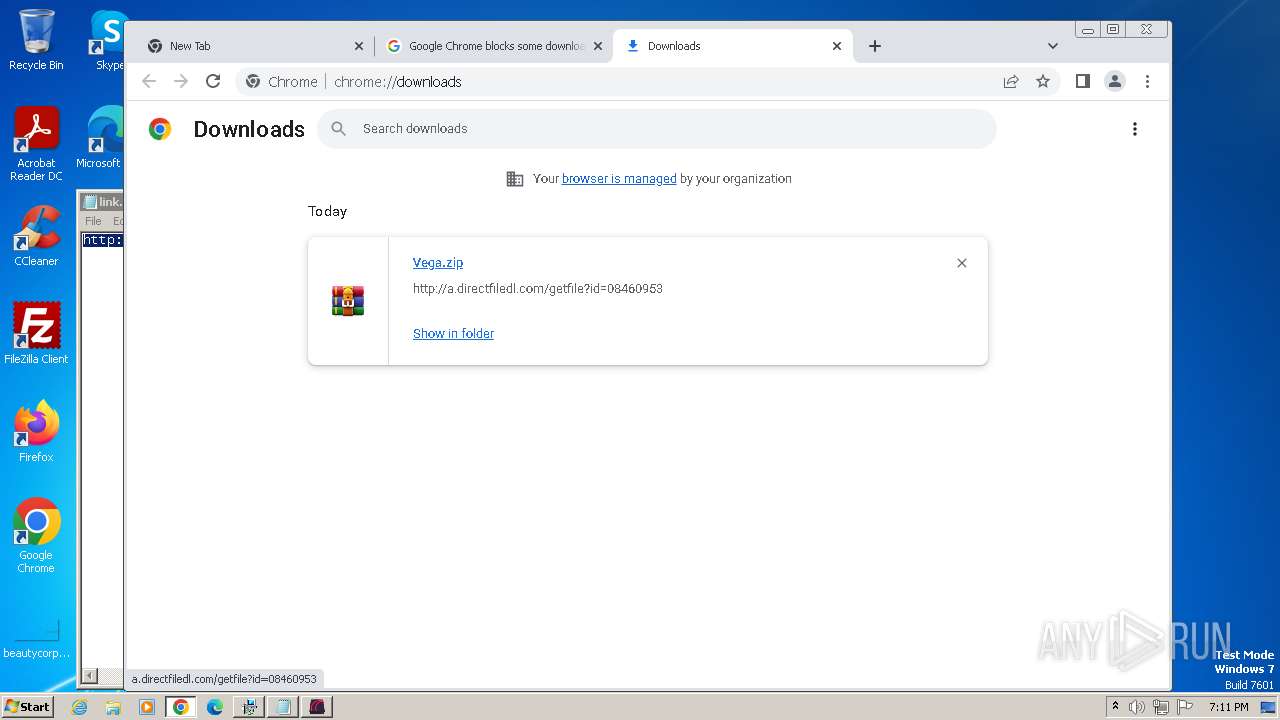The image size is (1280, 720).
Task: Select the Google Chrome desktop shortcut
Action: [36, 535]
